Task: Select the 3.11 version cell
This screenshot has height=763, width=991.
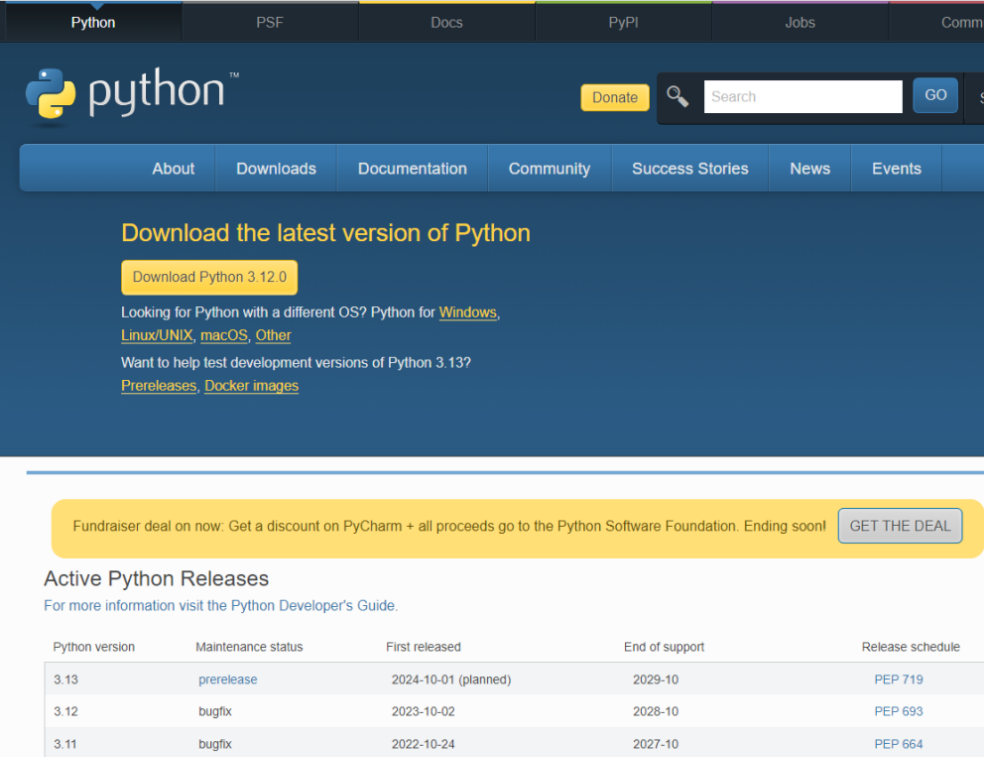Action: (65, 744)
